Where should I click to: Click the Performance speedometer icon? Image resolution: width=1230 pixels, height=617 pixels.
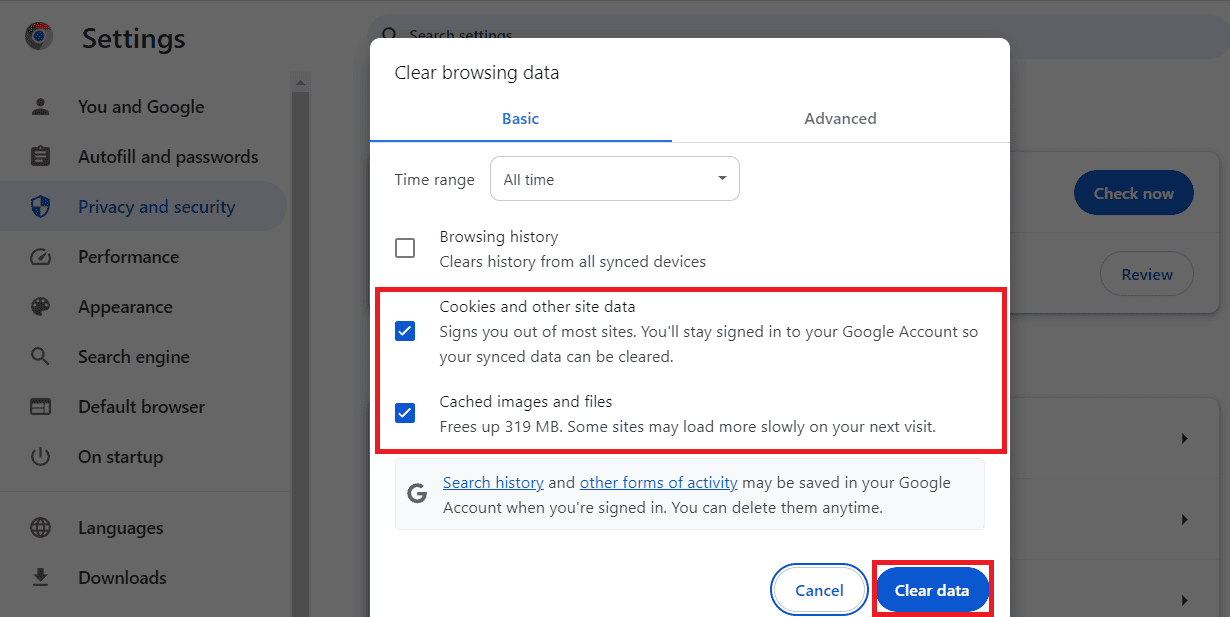(x=40, y=256)
